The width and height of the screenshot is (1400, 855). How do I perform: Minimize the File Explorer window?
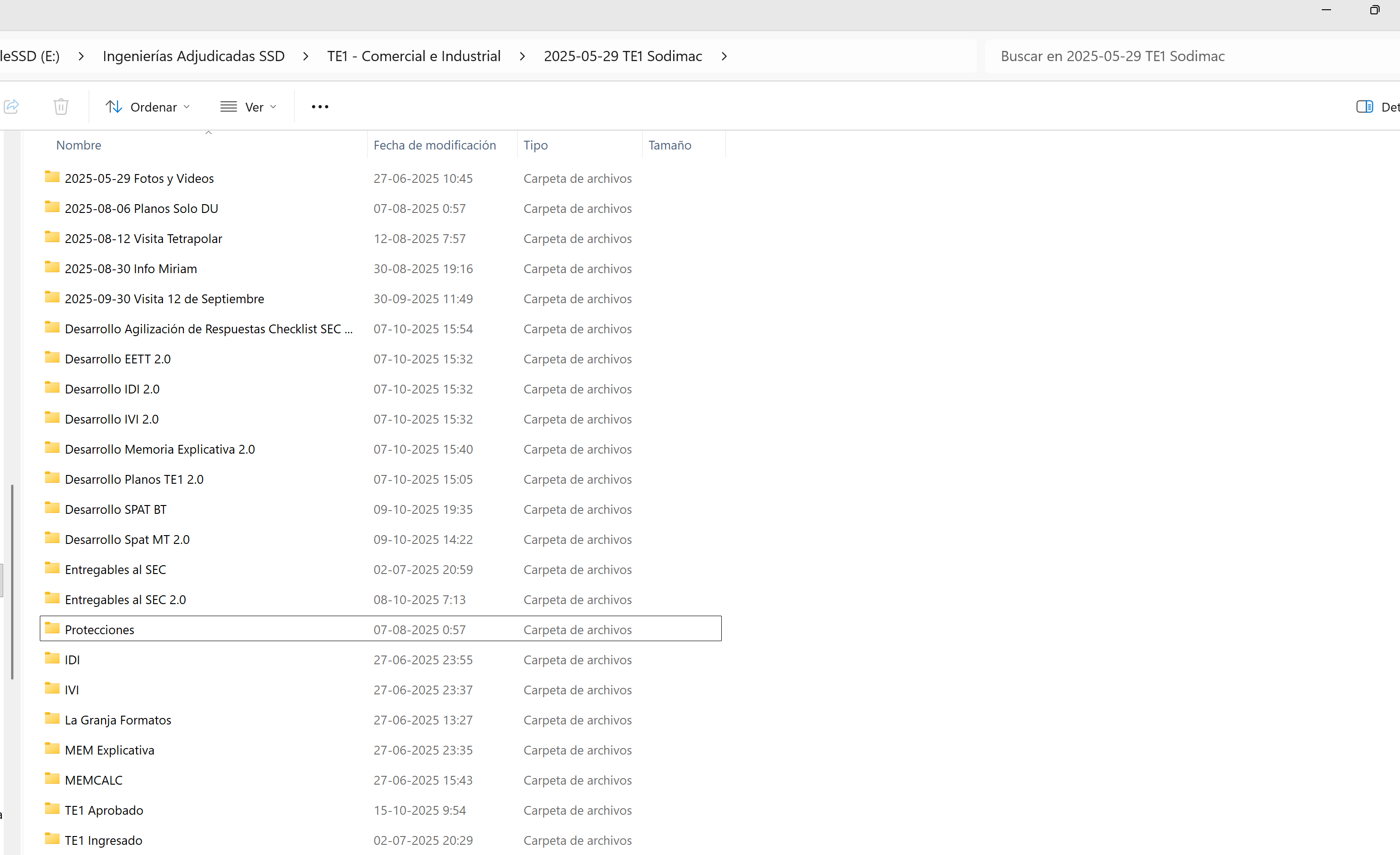[x=1326, y=10]
